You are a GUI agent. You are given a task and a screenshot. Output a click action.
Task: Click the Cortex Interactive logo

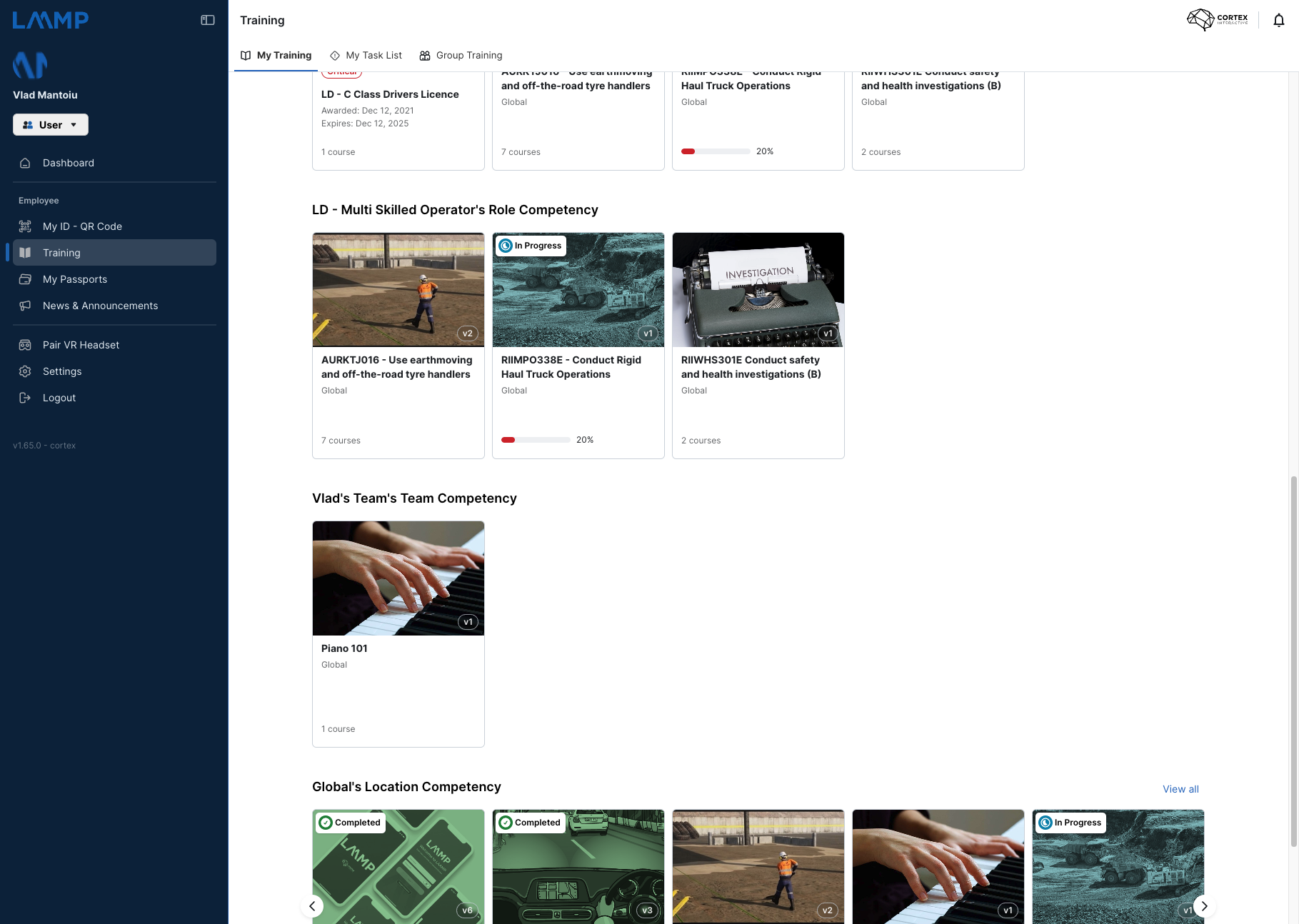1218,19
